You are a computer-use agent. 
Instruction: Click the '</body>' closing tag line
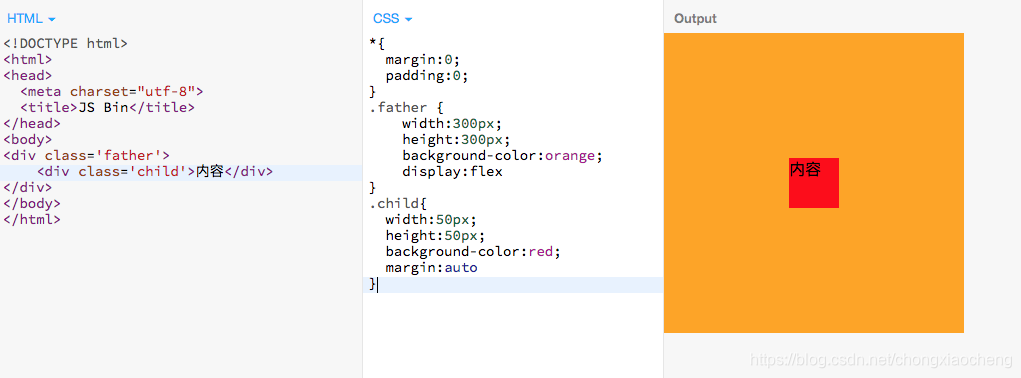[32, 204]
